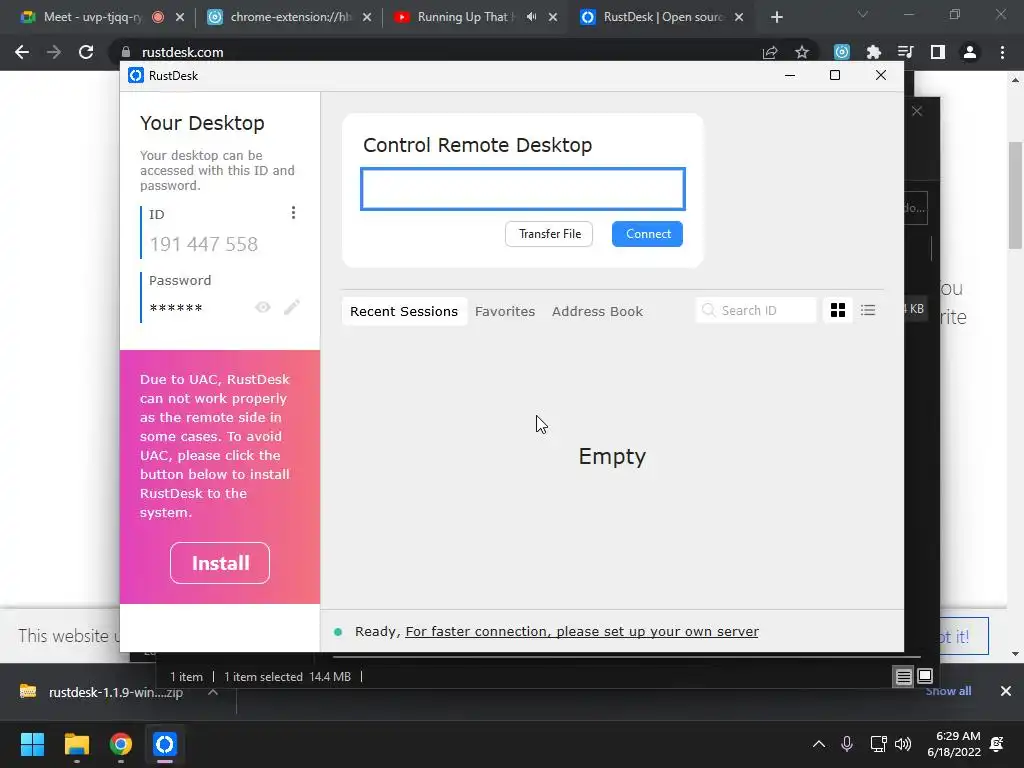The width and height of the screenshot is (1024, 768).
Task: Open the Chrome three-dot menu
Action: click(1002, 52)
